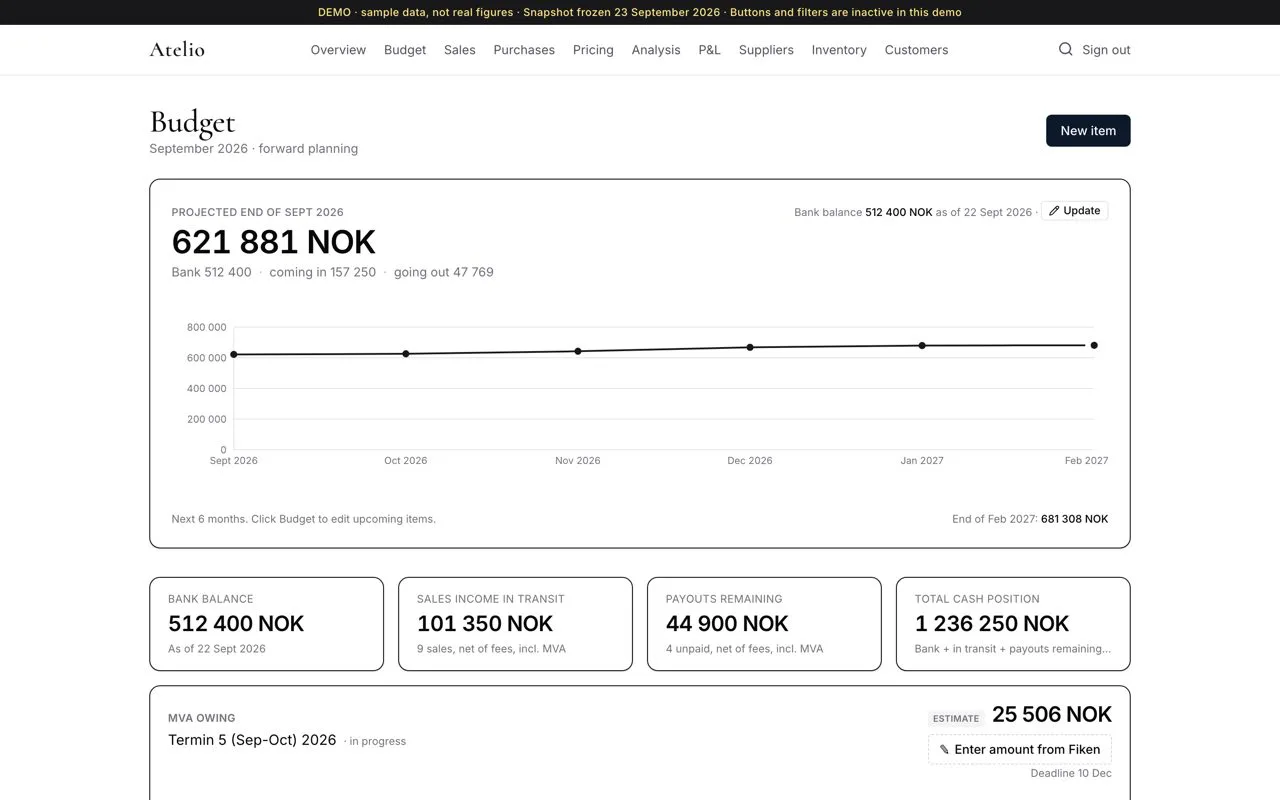The width and height of the screenshot is (1280, 800).
Task: Click the Deadline 10 Dec text
Action: point(1071,773)
